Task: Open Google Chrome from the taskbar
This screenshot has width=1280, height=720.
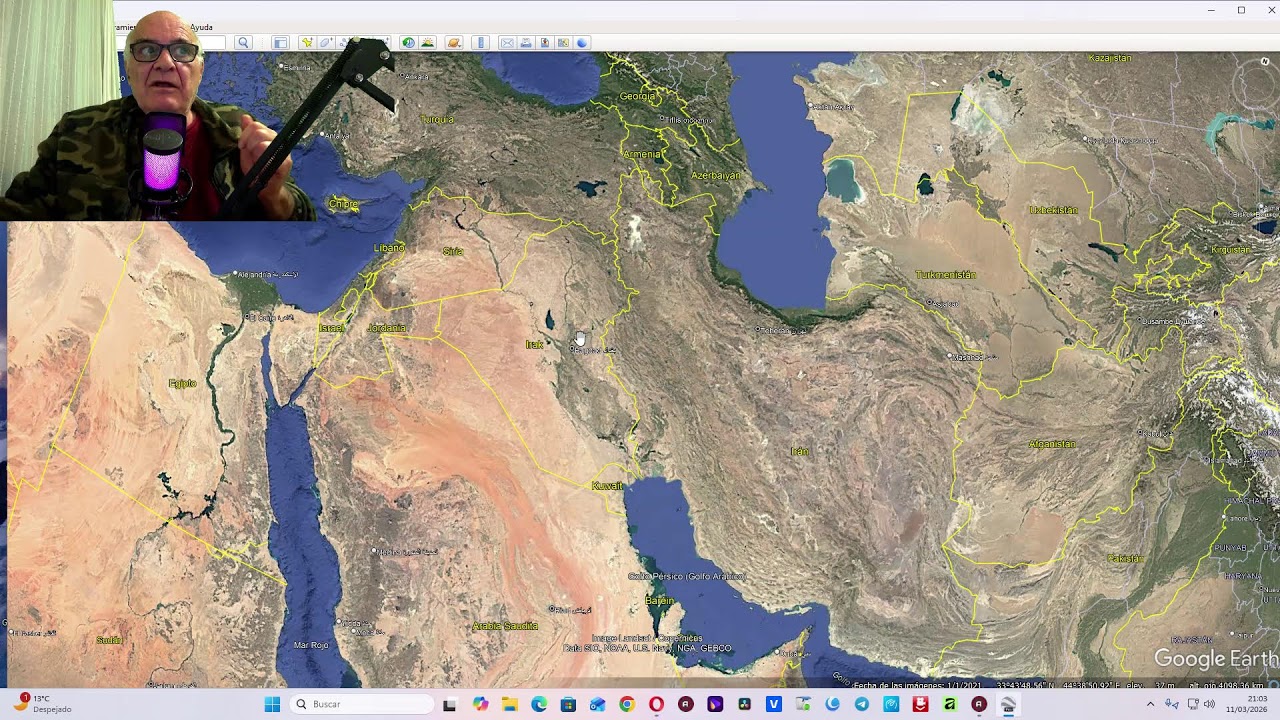Action: tap(626, 704)
